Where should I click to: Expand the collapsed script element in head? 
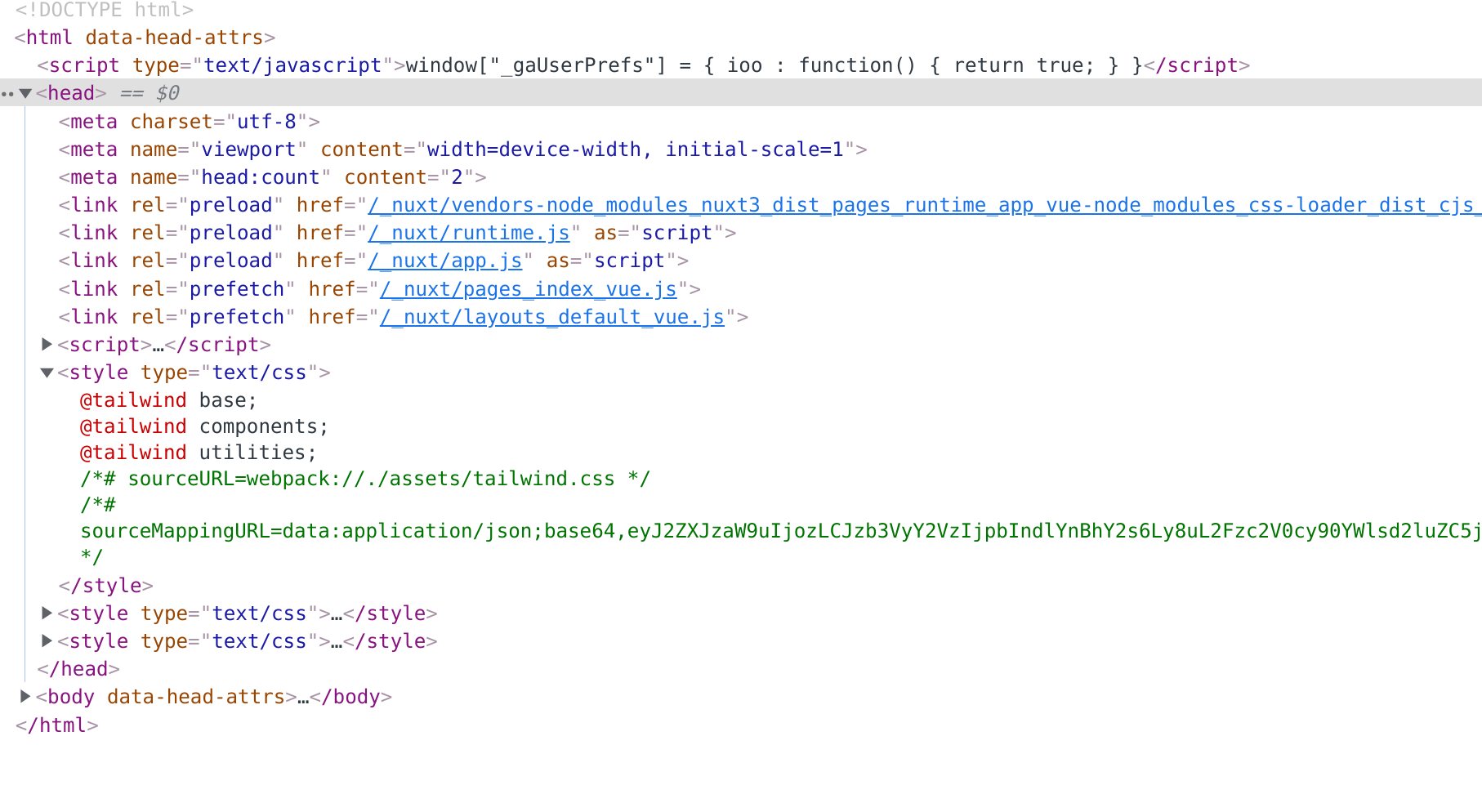(x=47, y=345)
